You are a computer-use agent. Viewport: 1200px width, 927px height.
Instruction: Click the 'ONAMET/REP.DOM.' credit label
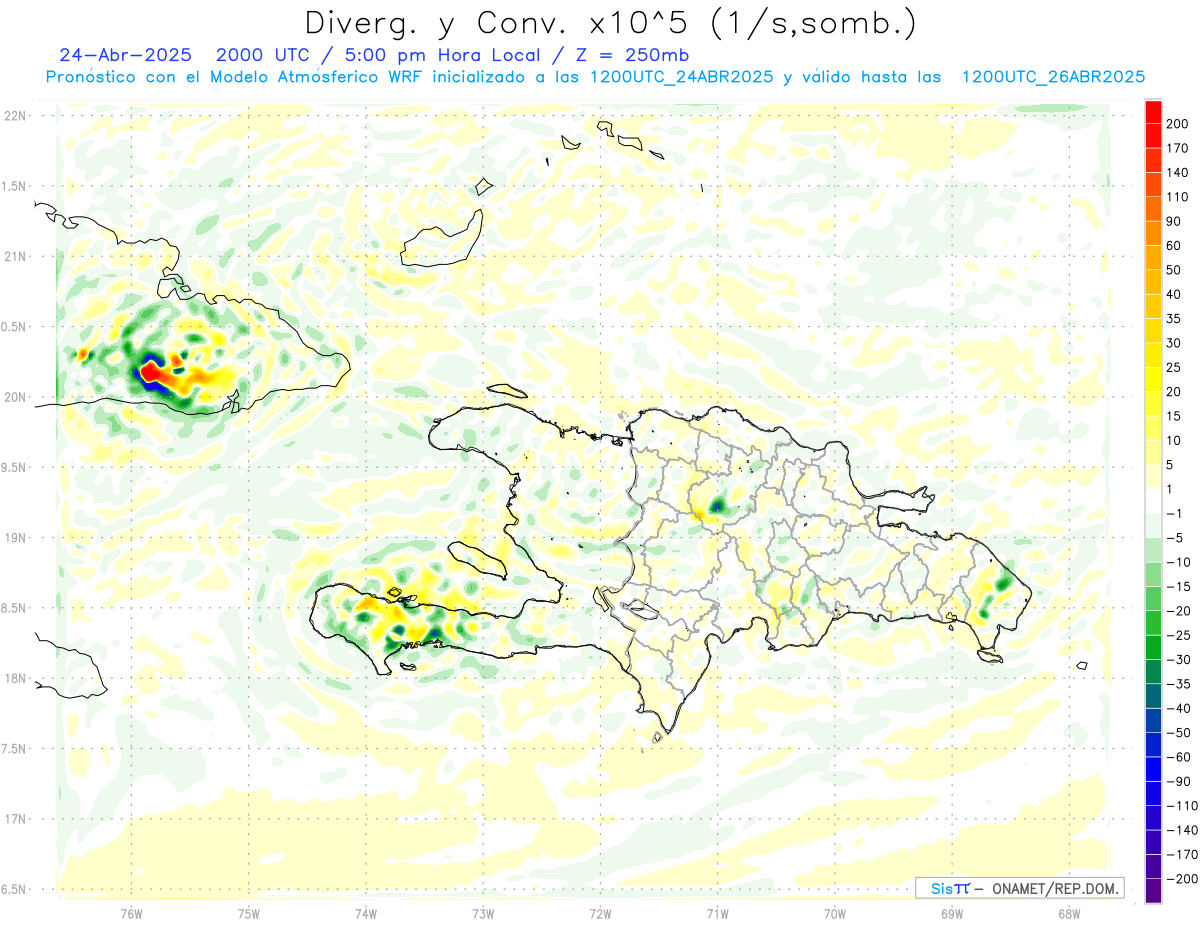pyautogui.click(x=1057, y=888)
